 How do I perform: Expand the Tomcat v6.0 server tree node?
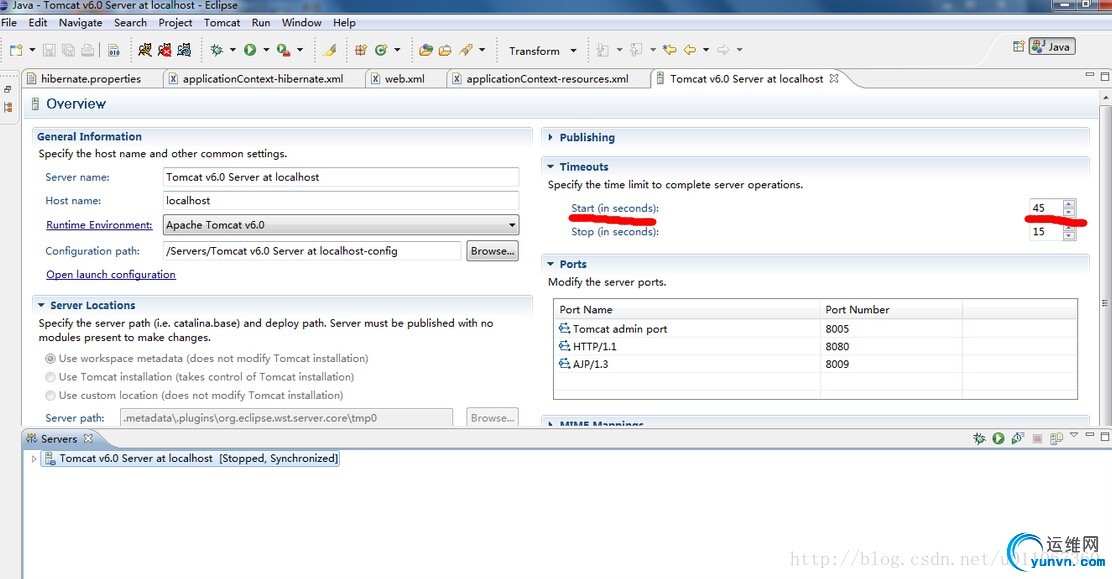coord(33,459)
